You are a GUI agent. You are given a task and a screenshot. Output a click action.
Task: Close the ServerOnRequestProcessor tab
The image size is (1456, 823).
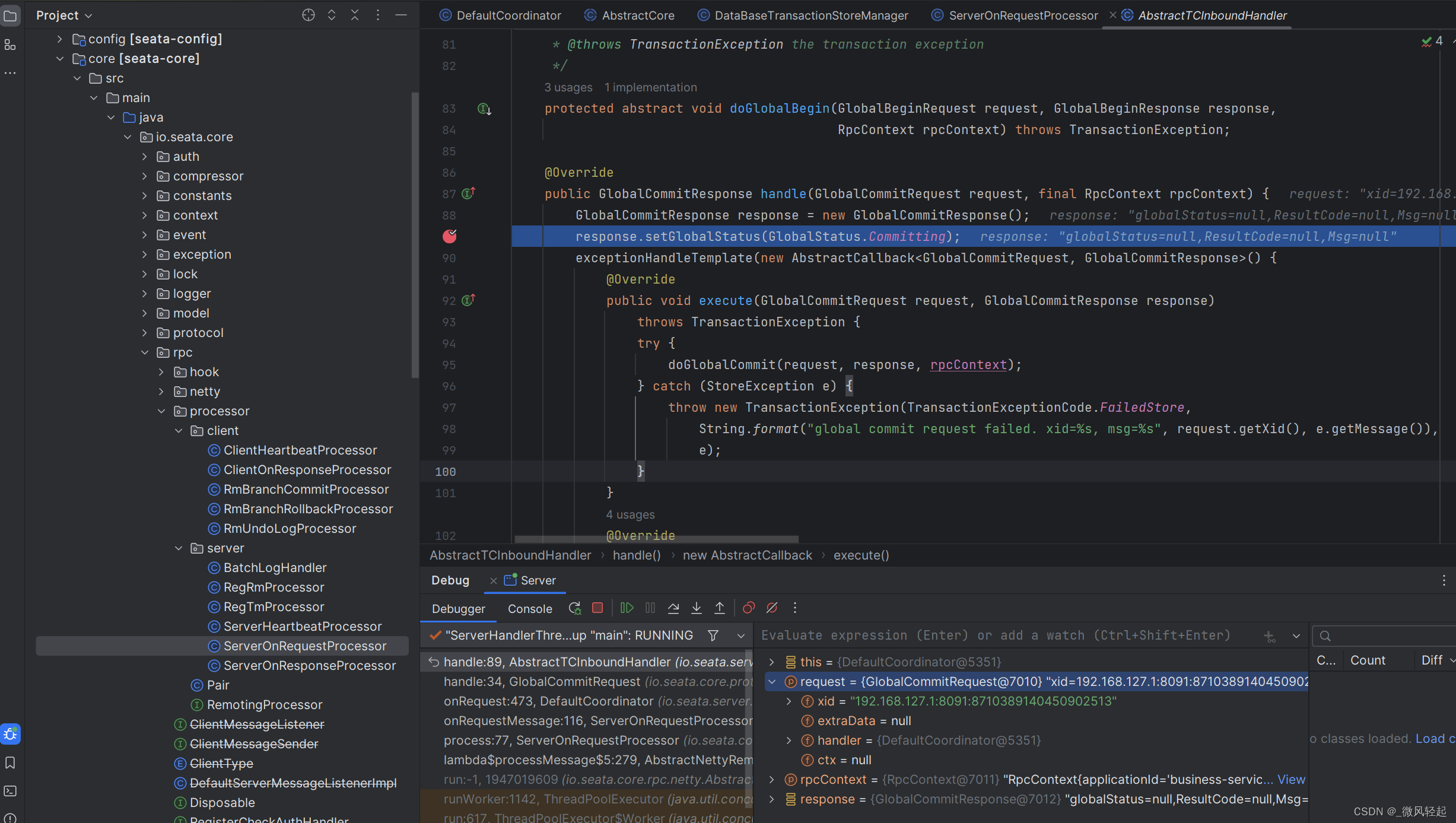click(1112, 15)
